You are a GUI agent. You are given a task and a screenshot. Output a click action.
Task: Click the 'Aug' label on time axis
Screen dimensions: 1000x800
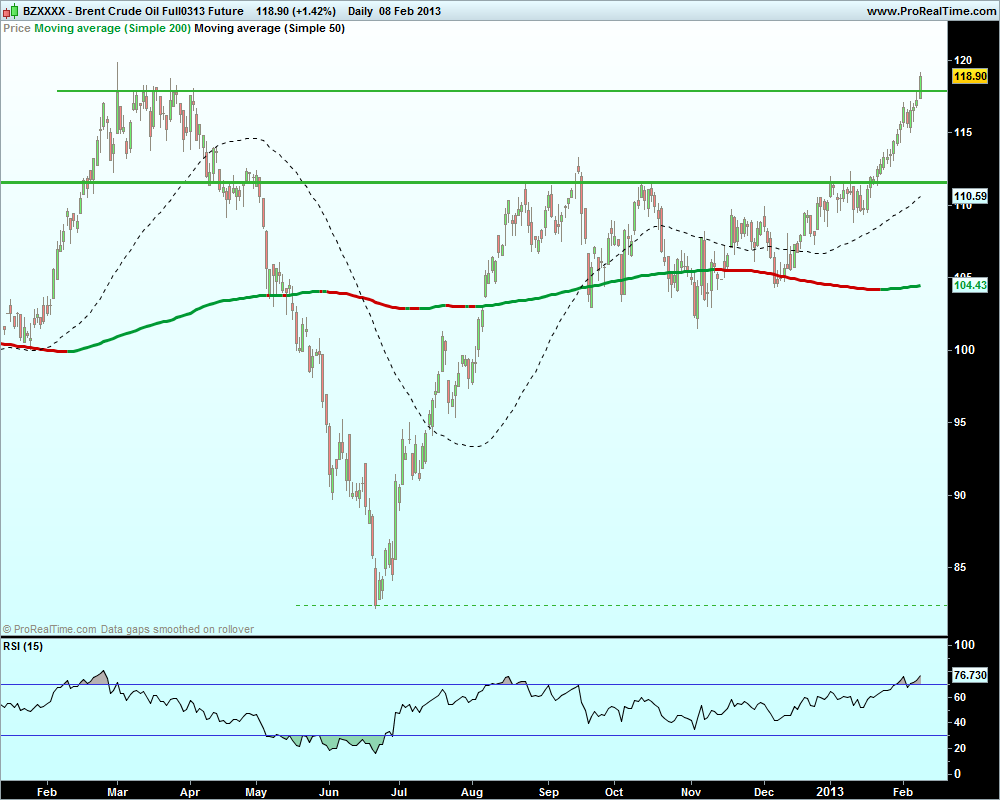[x=472, y=792]
